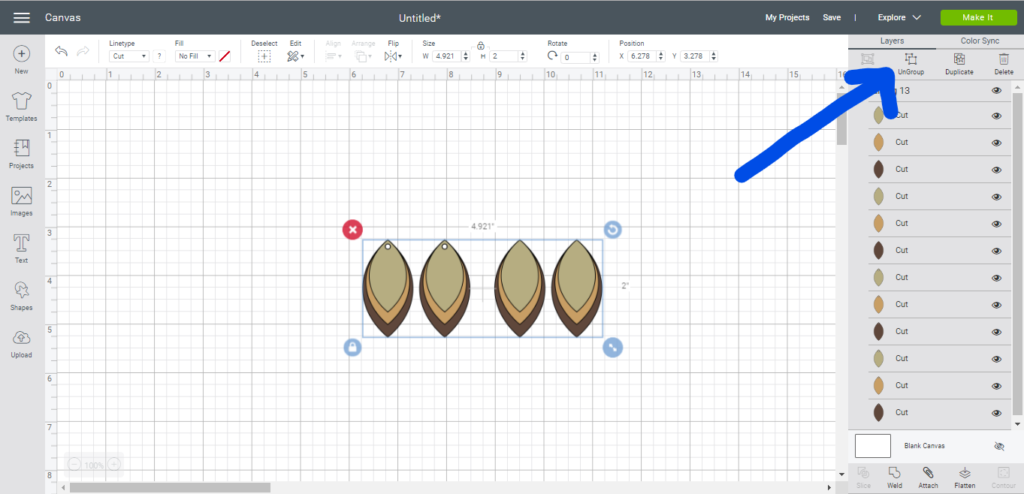1024x494 pixels.
Task: Click the UnGroup button
Action: (x=910, y=64)
